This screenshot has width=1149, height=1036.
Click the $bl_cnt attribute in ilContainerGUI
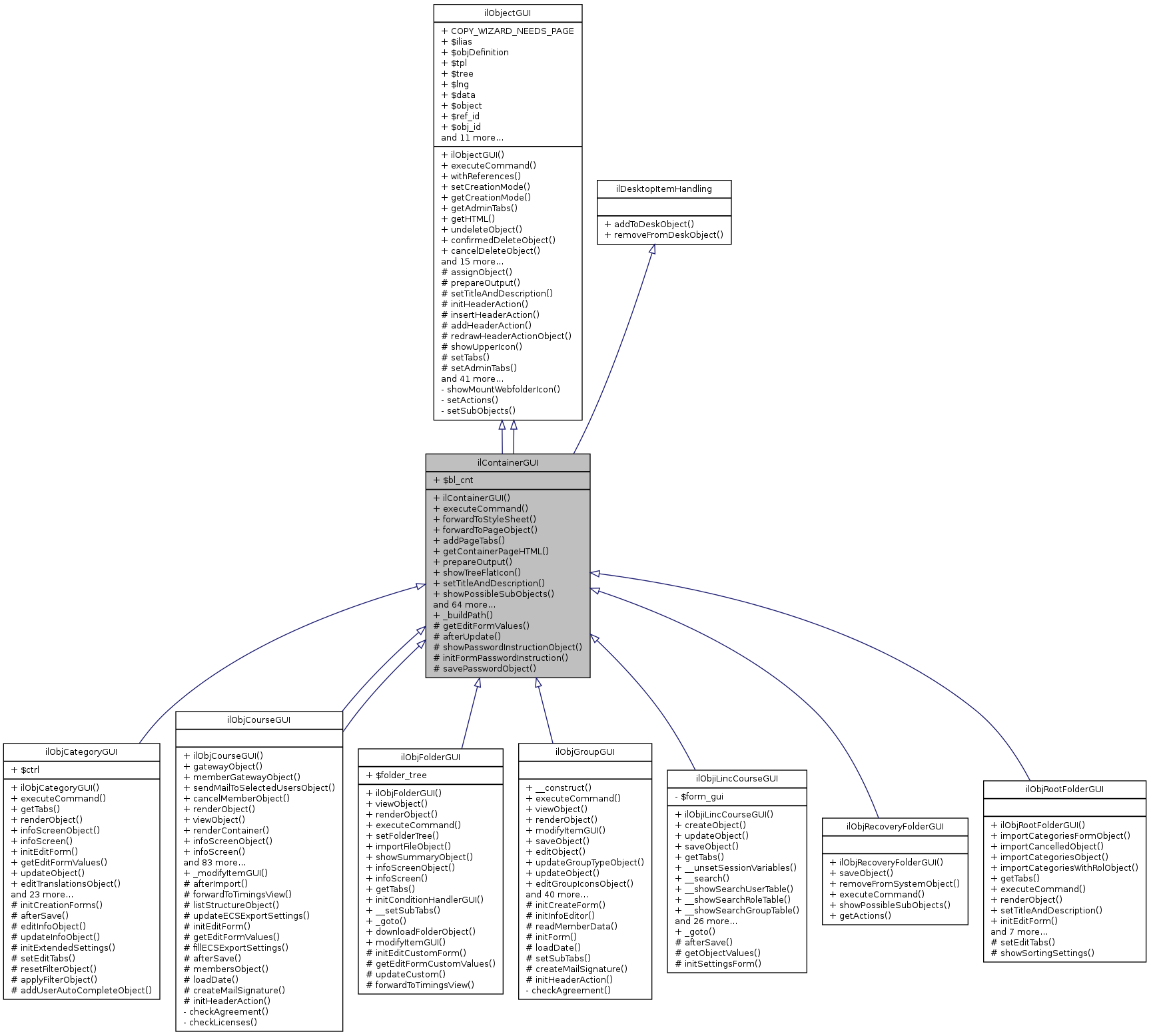(x=453, y=480)
